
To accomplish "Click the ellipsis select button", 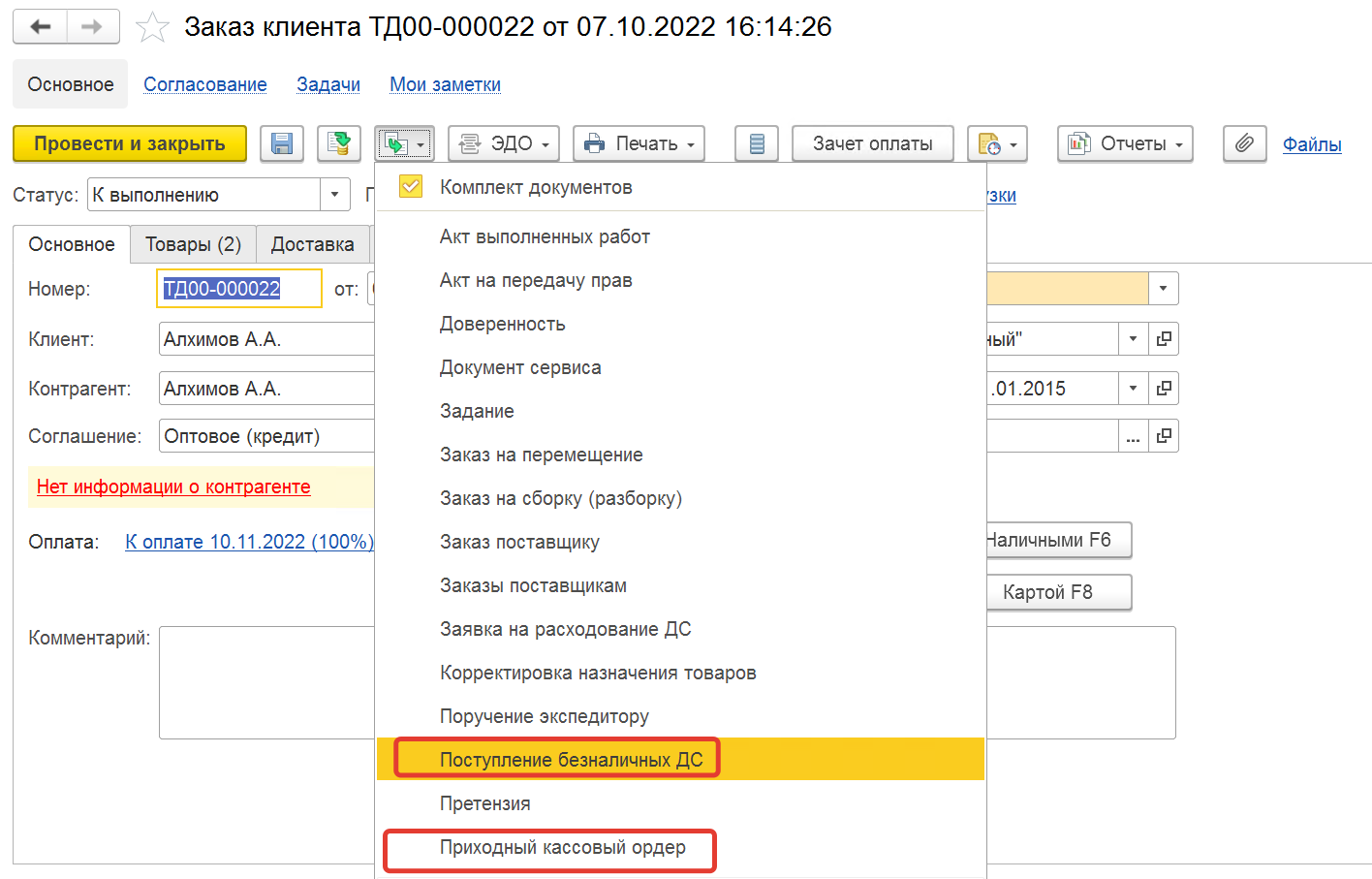I will tap(1133, 436).
